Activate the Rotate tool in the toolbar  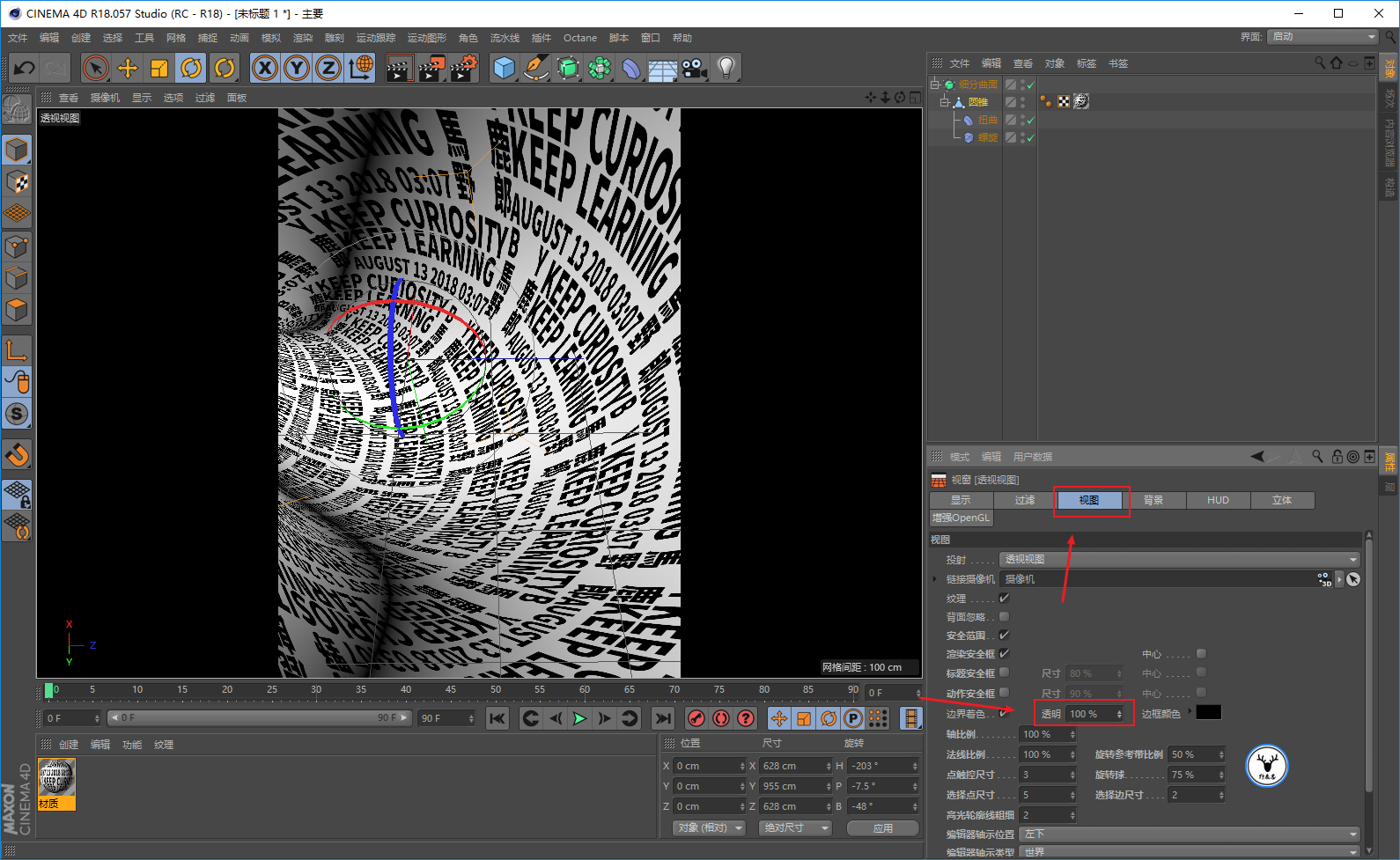[191, 68]
